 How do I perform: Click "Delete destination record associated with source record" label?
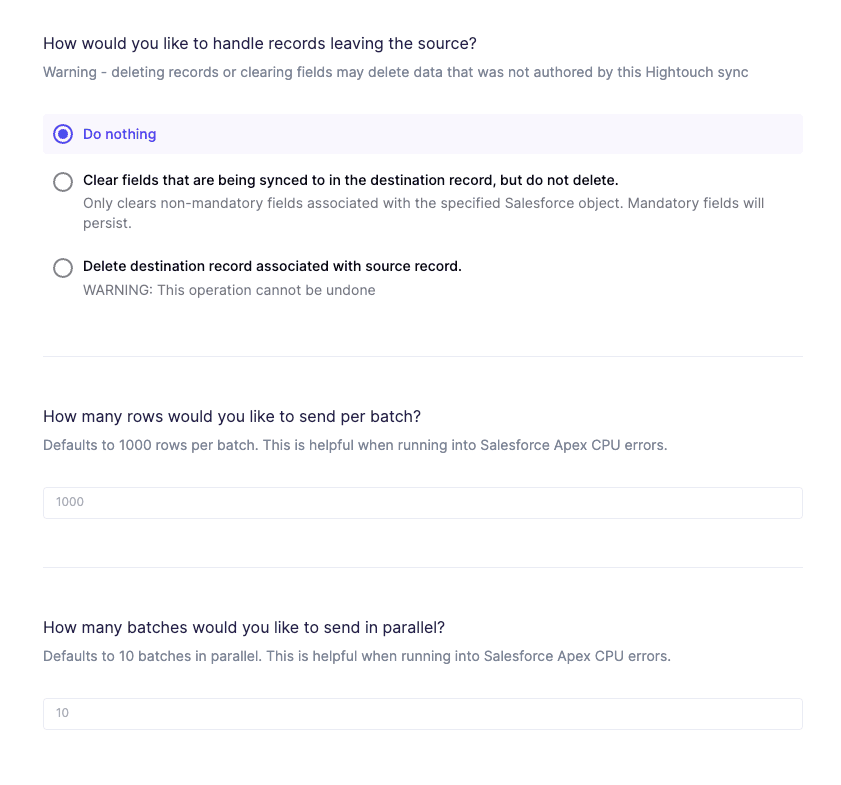tap(272, 266)
